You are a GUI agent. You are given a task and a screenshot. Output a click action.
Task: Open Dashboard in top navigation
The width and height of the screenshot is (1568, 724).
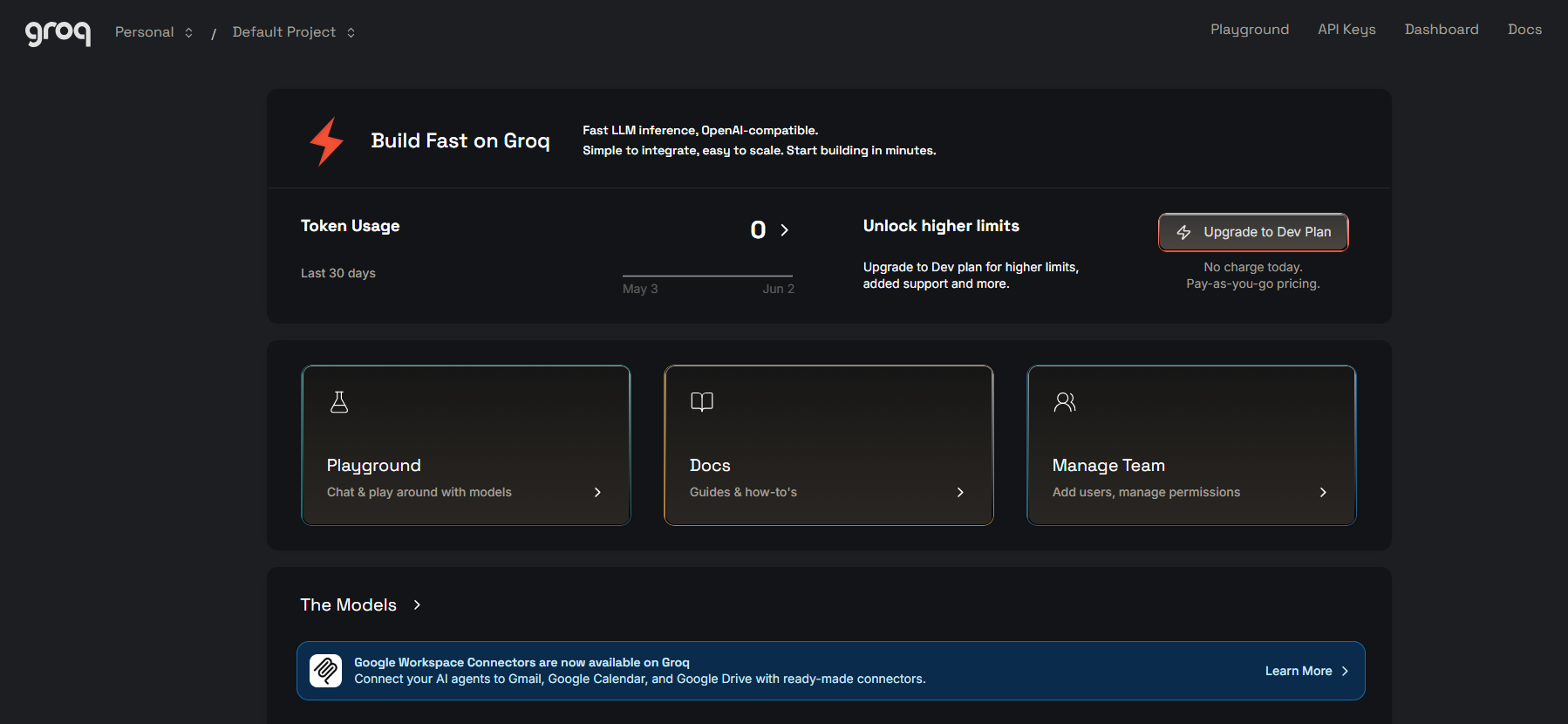click(1442, 30)
